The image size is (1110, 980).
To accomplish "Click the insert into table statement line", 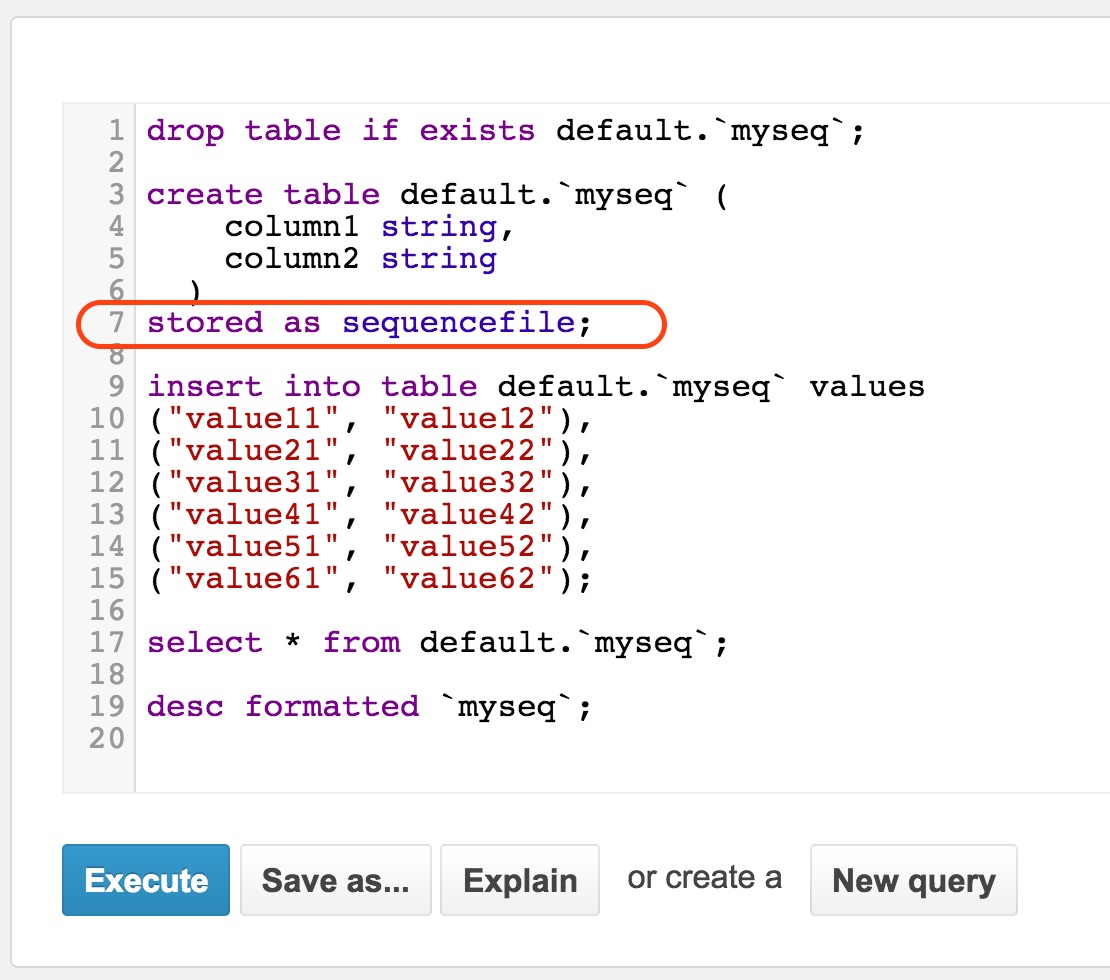I will coord(535,387).
